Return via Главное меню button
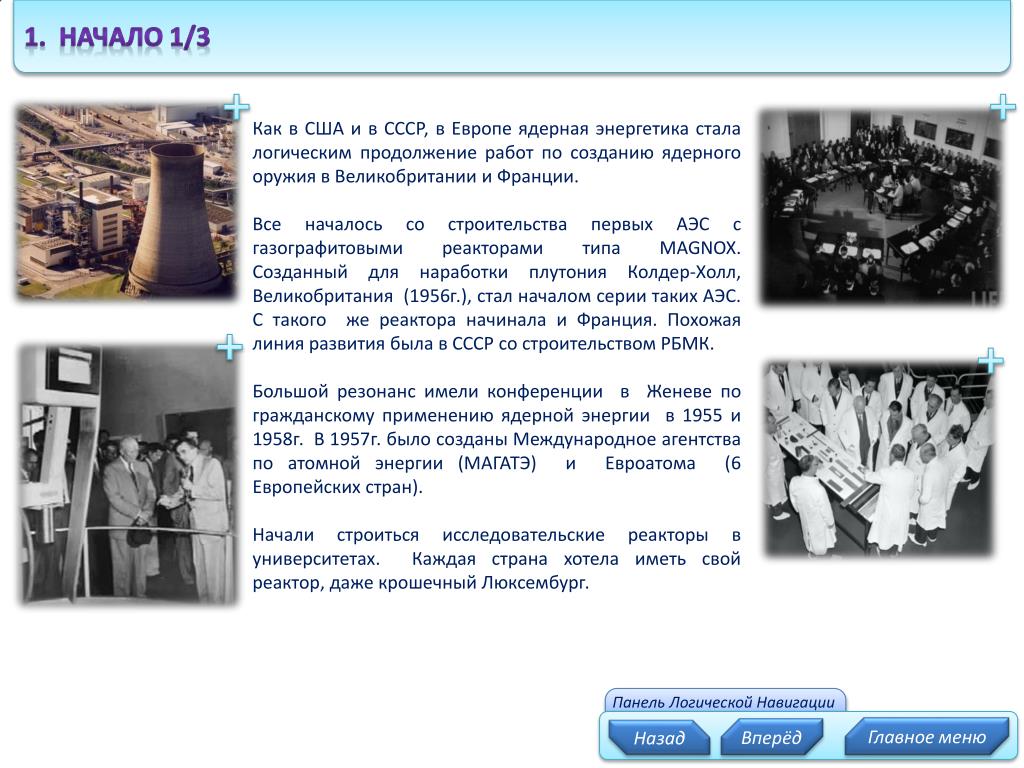 pos(927,737)
